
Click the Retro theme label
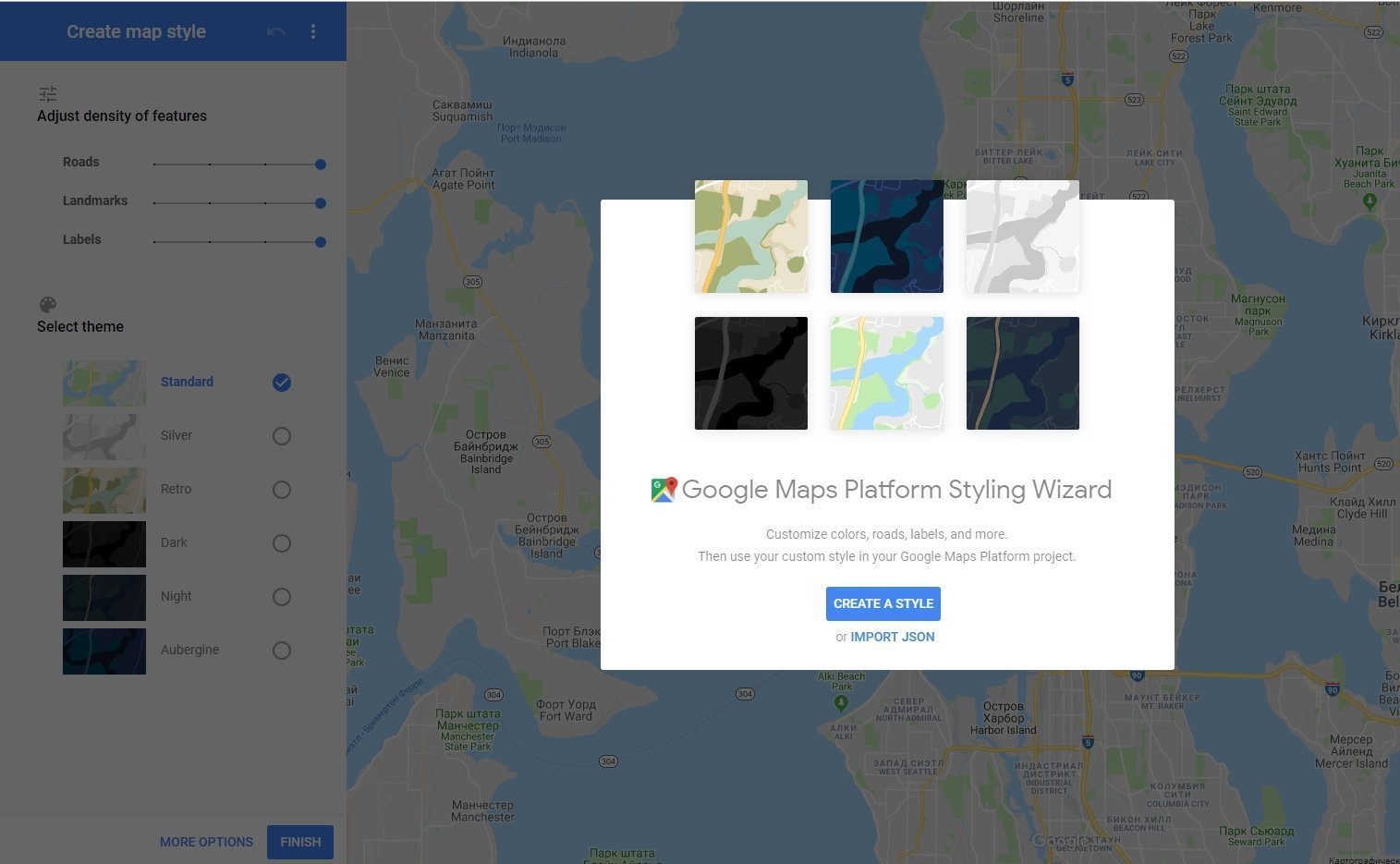click(176, 489)
